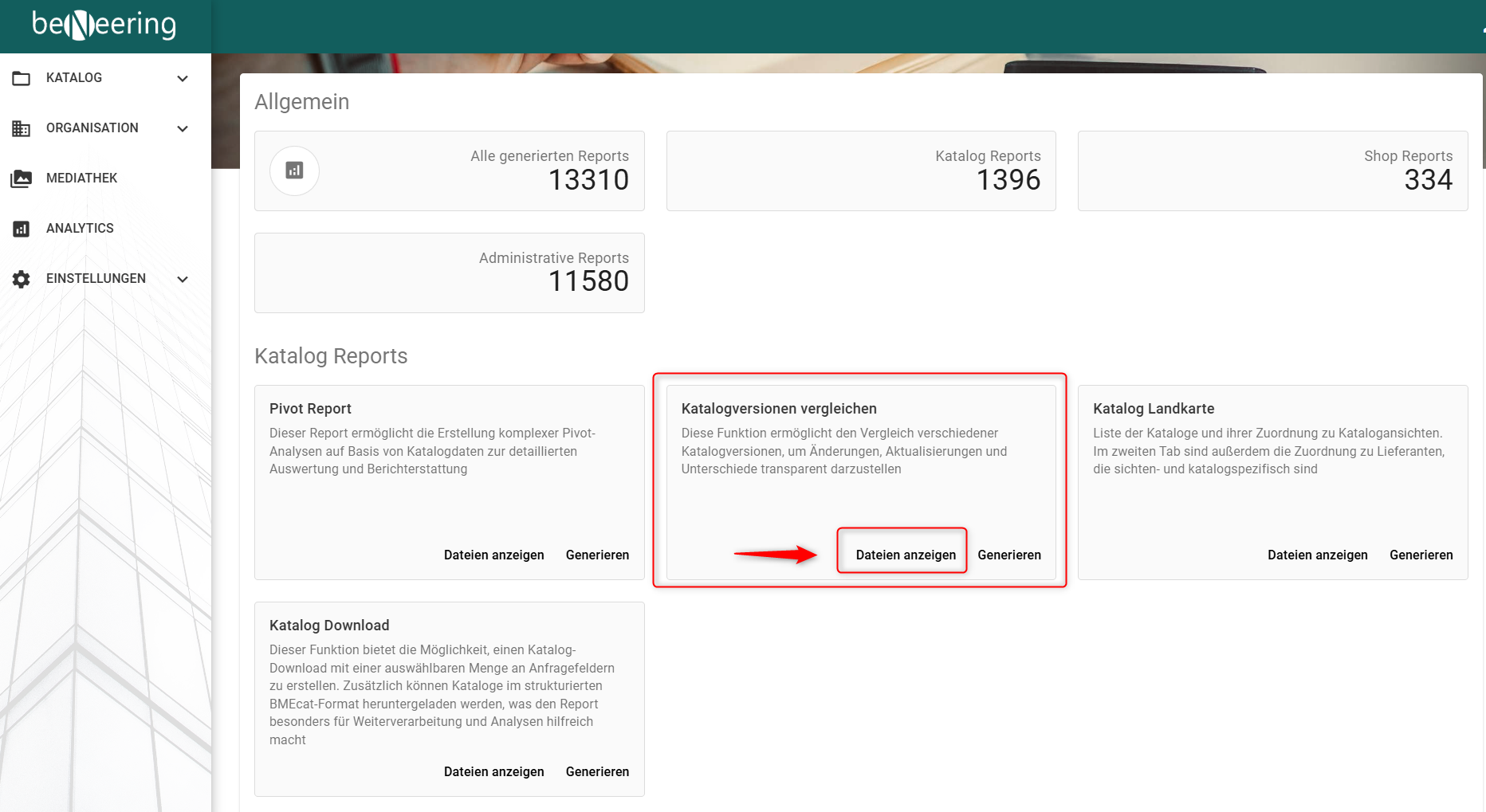Screen dimensions: 1486x812
Task: Generate Katalogversionen vergleichen report
Action: click(1009, 555)
